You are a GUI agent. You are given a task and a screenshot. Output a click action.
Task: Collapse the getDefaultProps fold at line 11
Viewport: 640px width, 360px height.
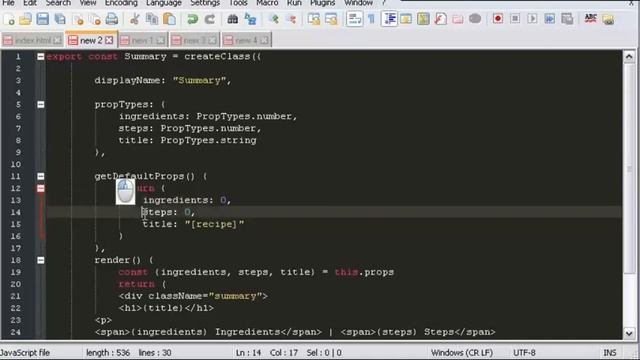(x=41, y=176)
